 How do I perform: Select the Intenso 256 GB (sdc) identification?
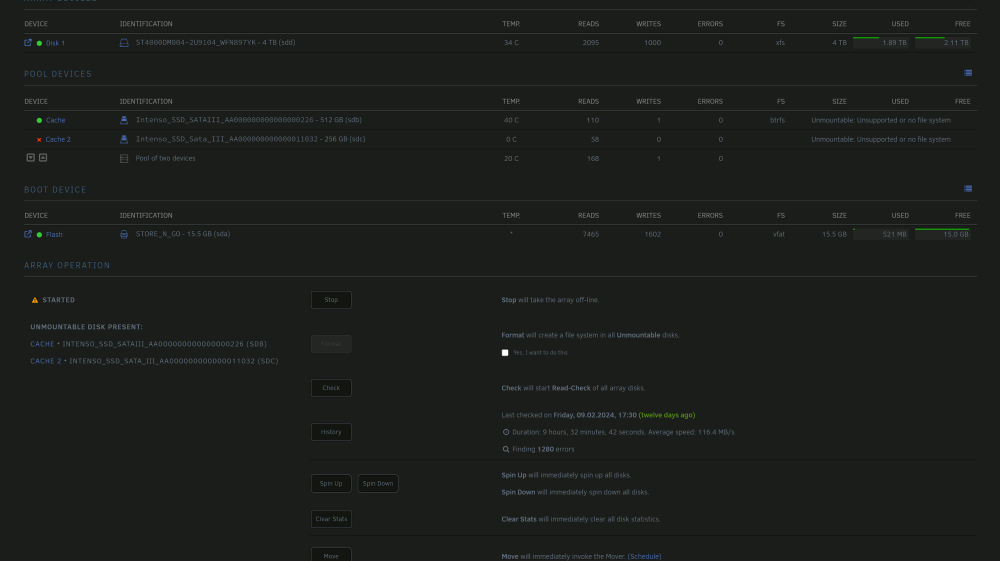pyautogui.click(x=250, y=139)
